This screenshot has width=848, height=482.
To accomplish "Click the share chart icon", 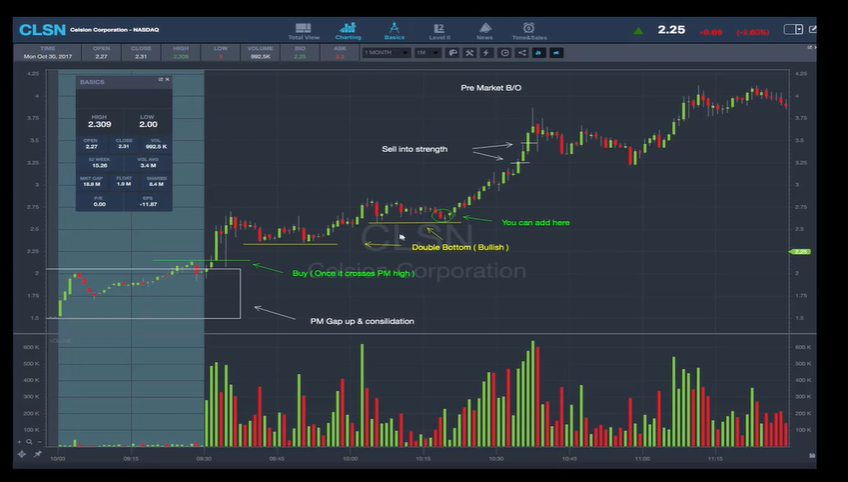I will click(x=521, y=52).
